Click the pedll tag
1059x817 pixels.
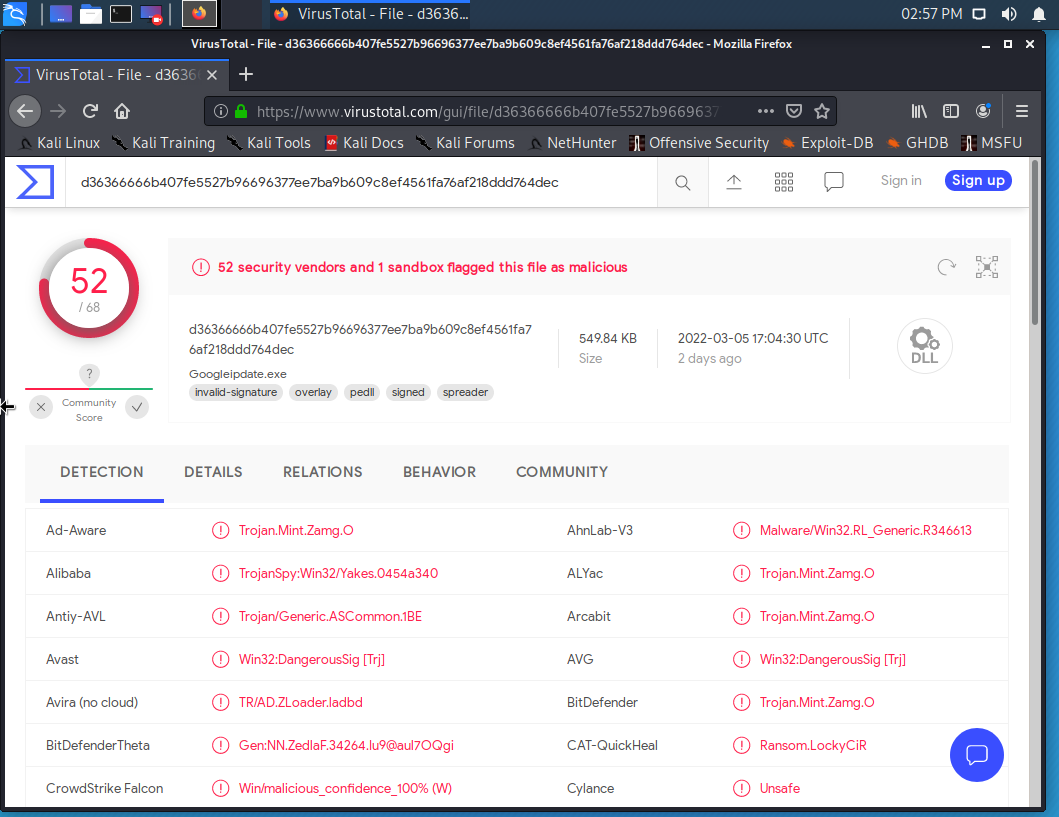[x=362, y=392]
